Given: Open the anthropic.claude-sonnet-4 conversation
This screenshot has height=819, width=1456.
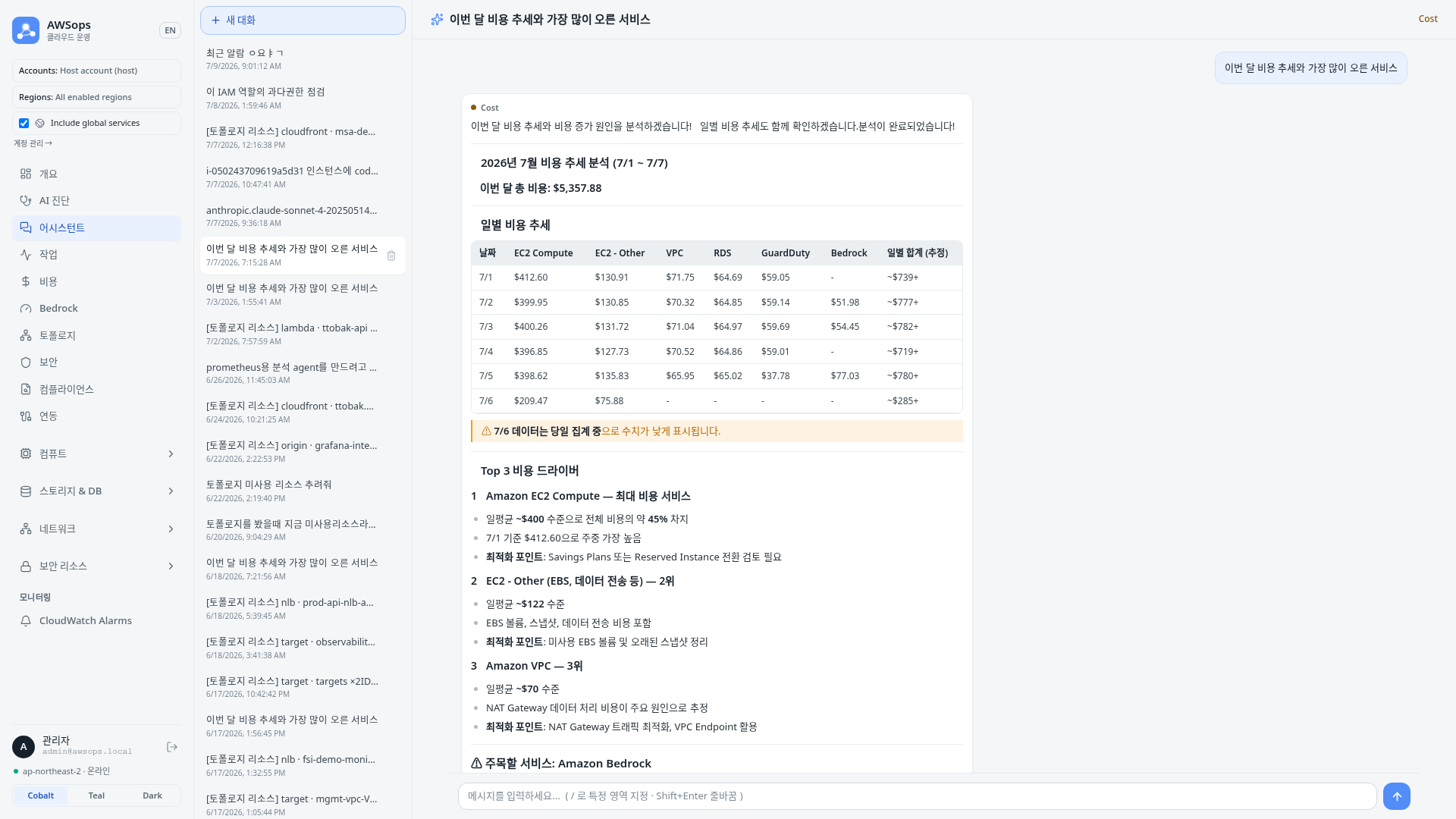Looking at the screenshot, I should point(303,216).
